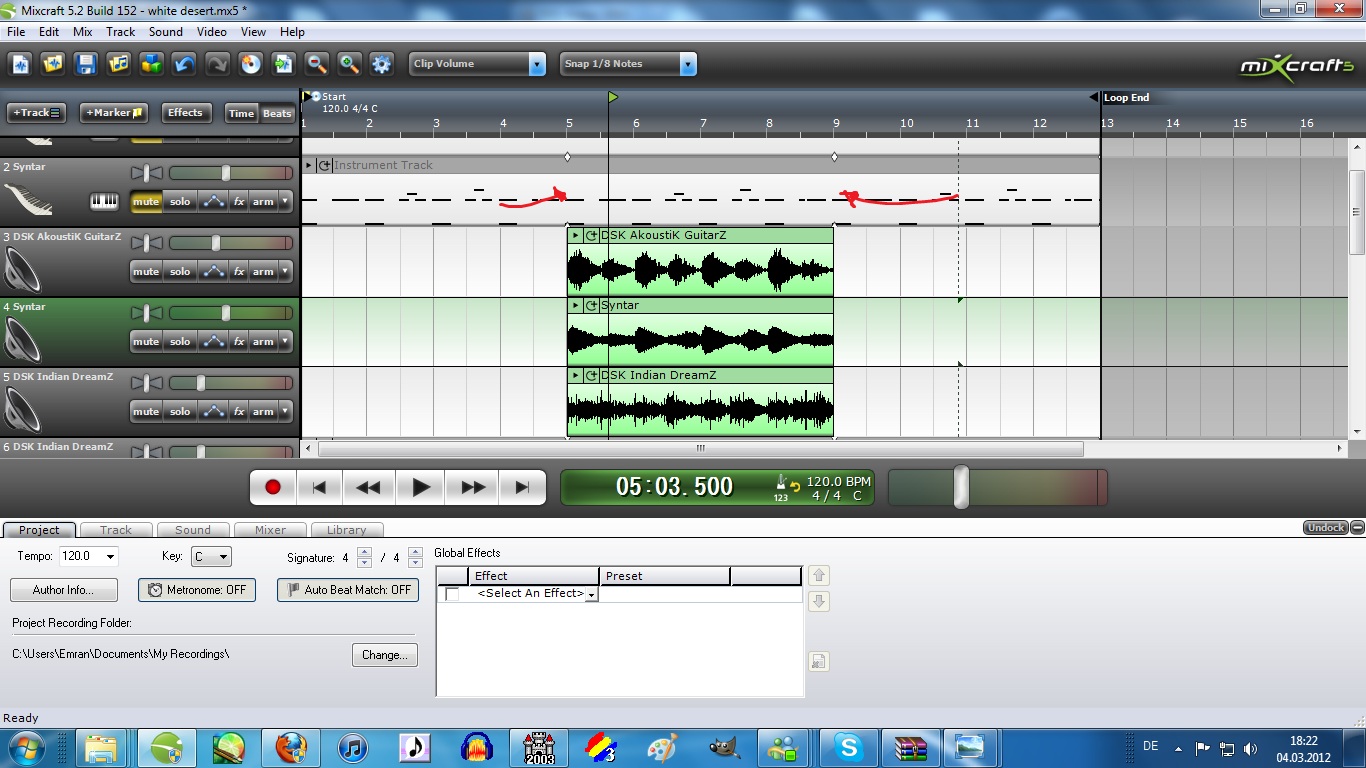Open the Clip Volume dropdown
The image size is (1366, 768).
pos(537,64)
